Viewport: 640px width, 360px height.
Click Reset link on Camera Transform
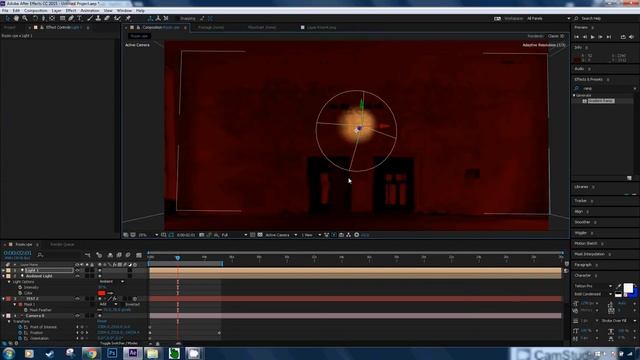point(102,322)
